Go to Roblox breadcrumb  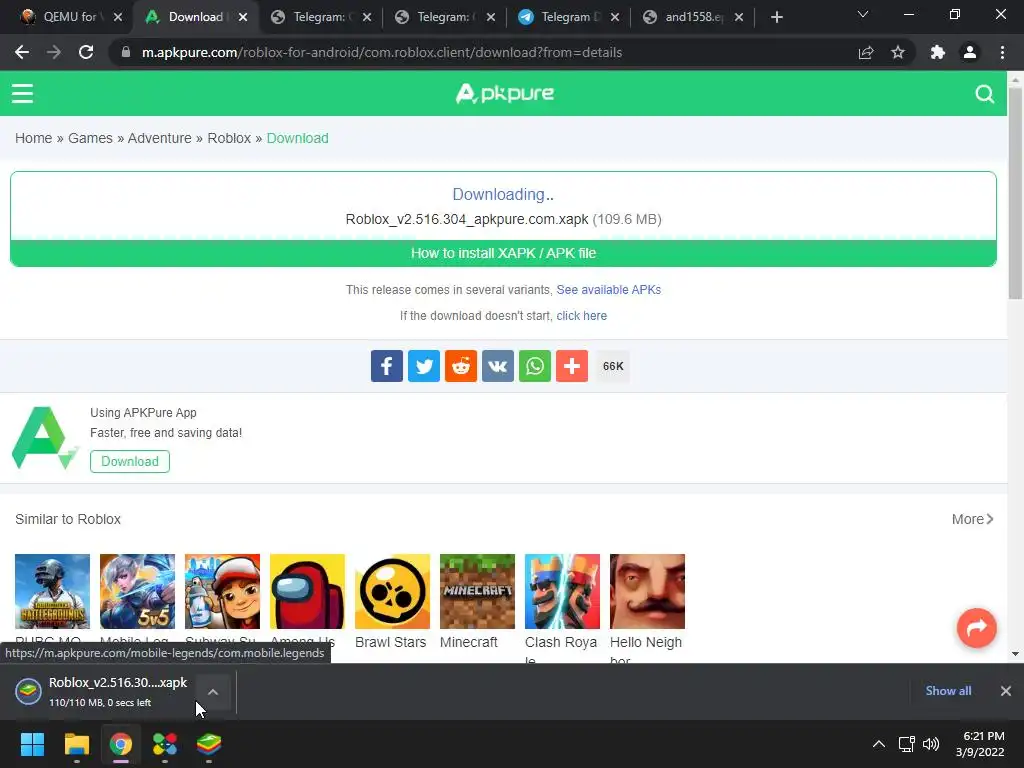click(x=229, y=138)
